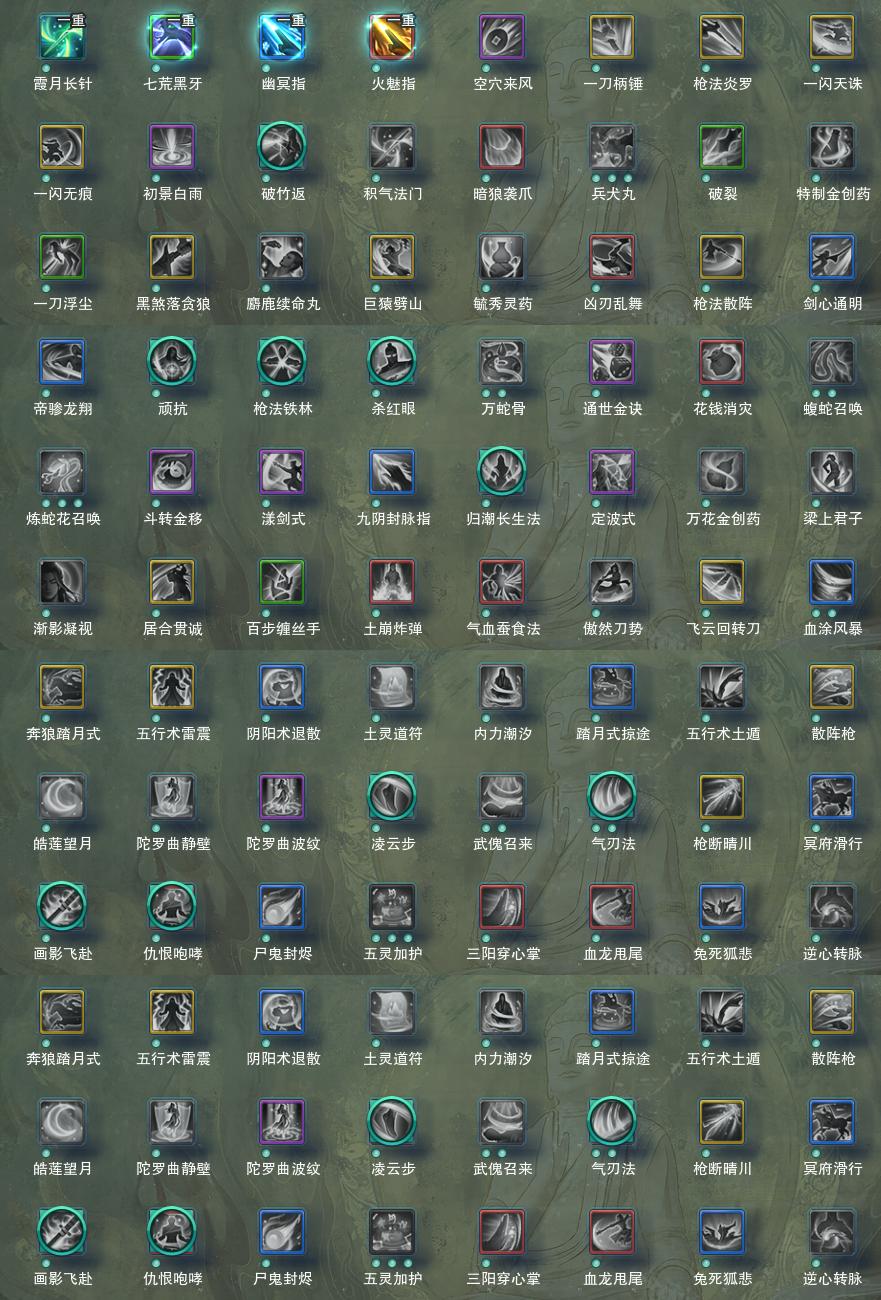881x1300 pixels.
Task: Select the 霞月长针 skill icon
Action: [62, 37]
